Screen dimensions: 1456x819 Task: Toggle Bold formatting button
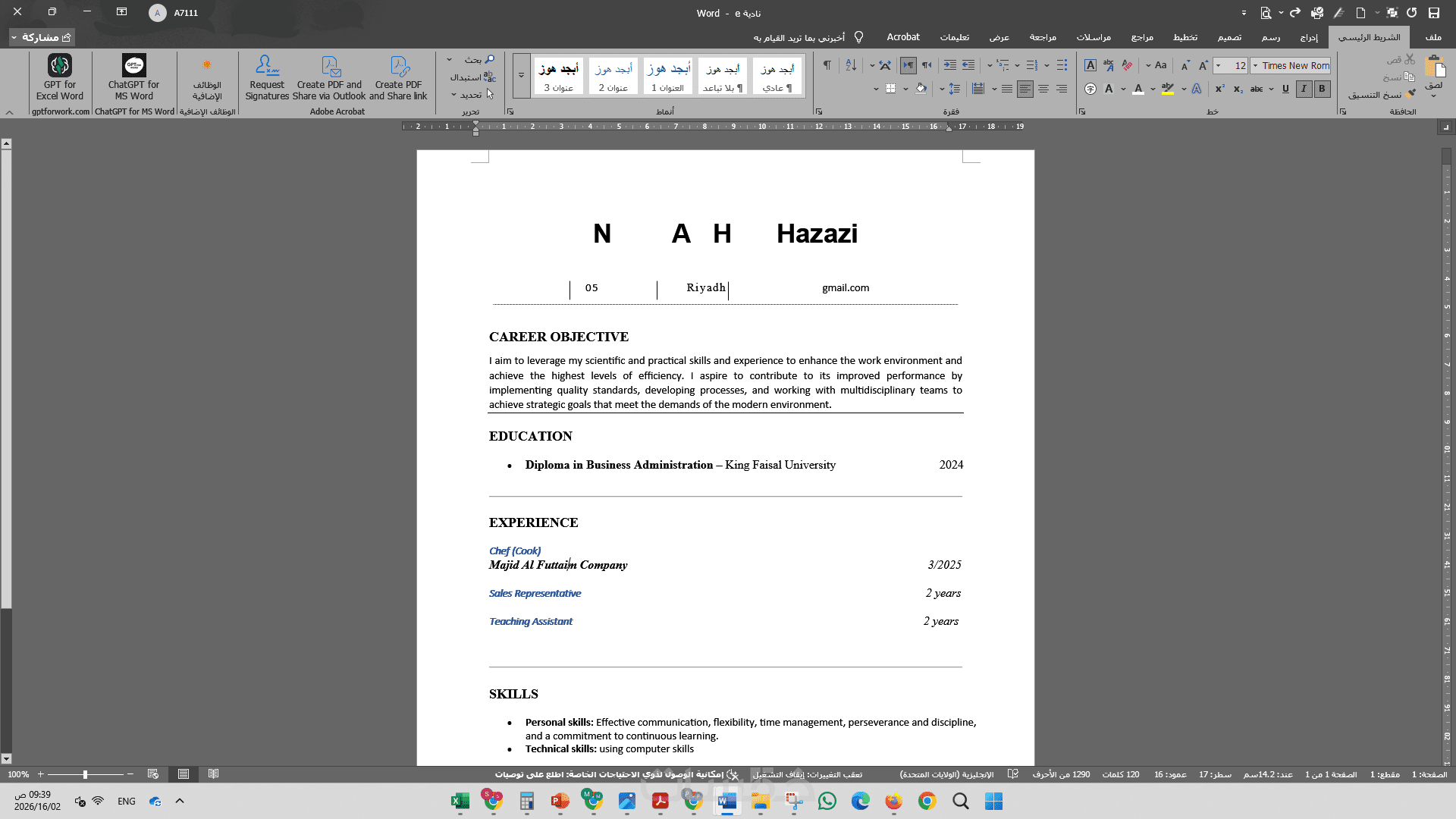point(1322,89)
